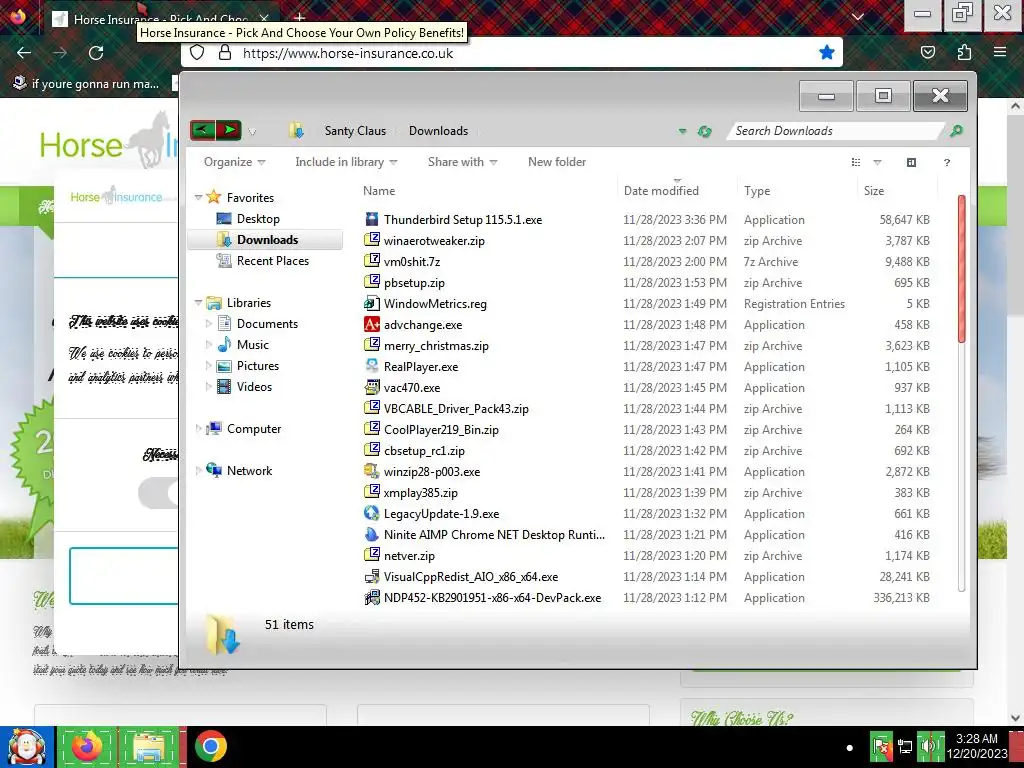Click the padlock site security icon

tap(225, 53)
